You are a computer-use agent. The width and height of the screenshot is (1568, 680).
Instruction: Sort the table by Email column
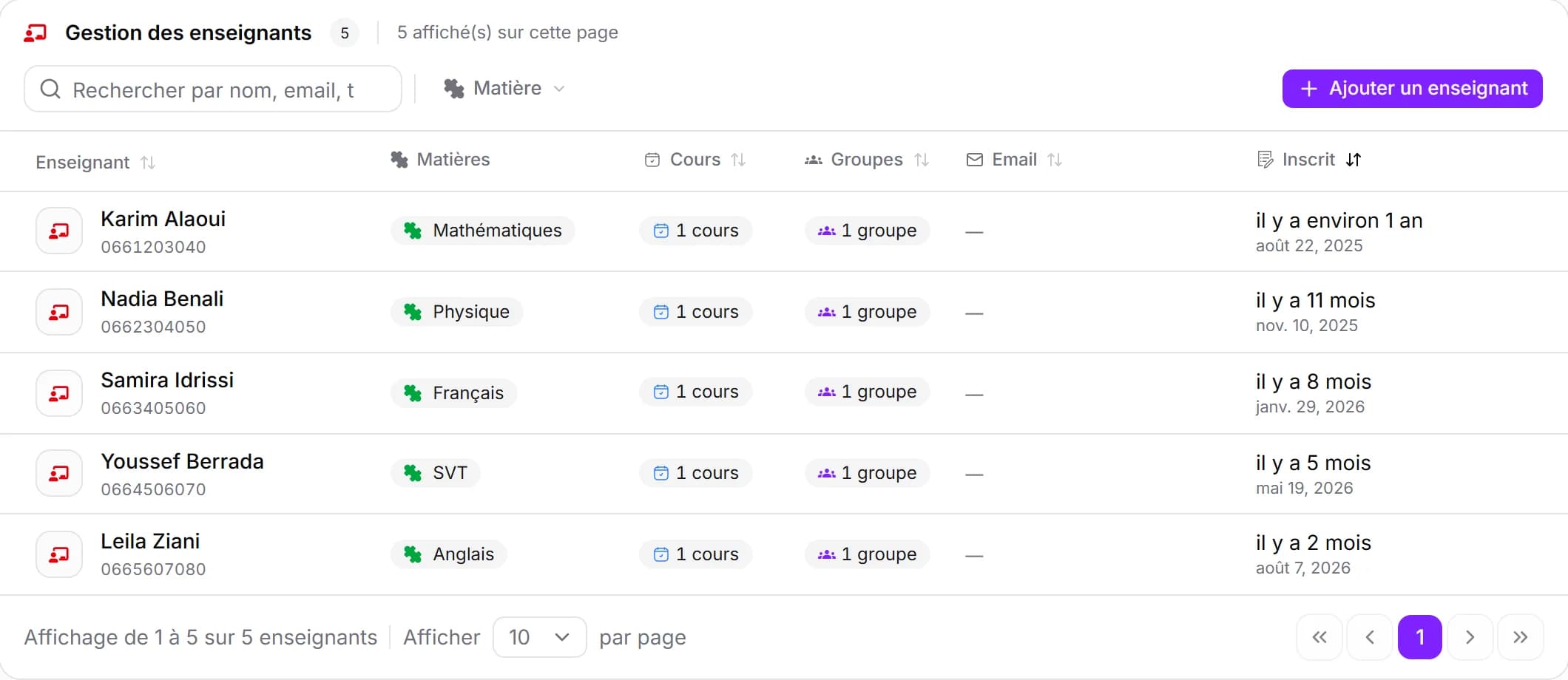(x=1014, y=160)
